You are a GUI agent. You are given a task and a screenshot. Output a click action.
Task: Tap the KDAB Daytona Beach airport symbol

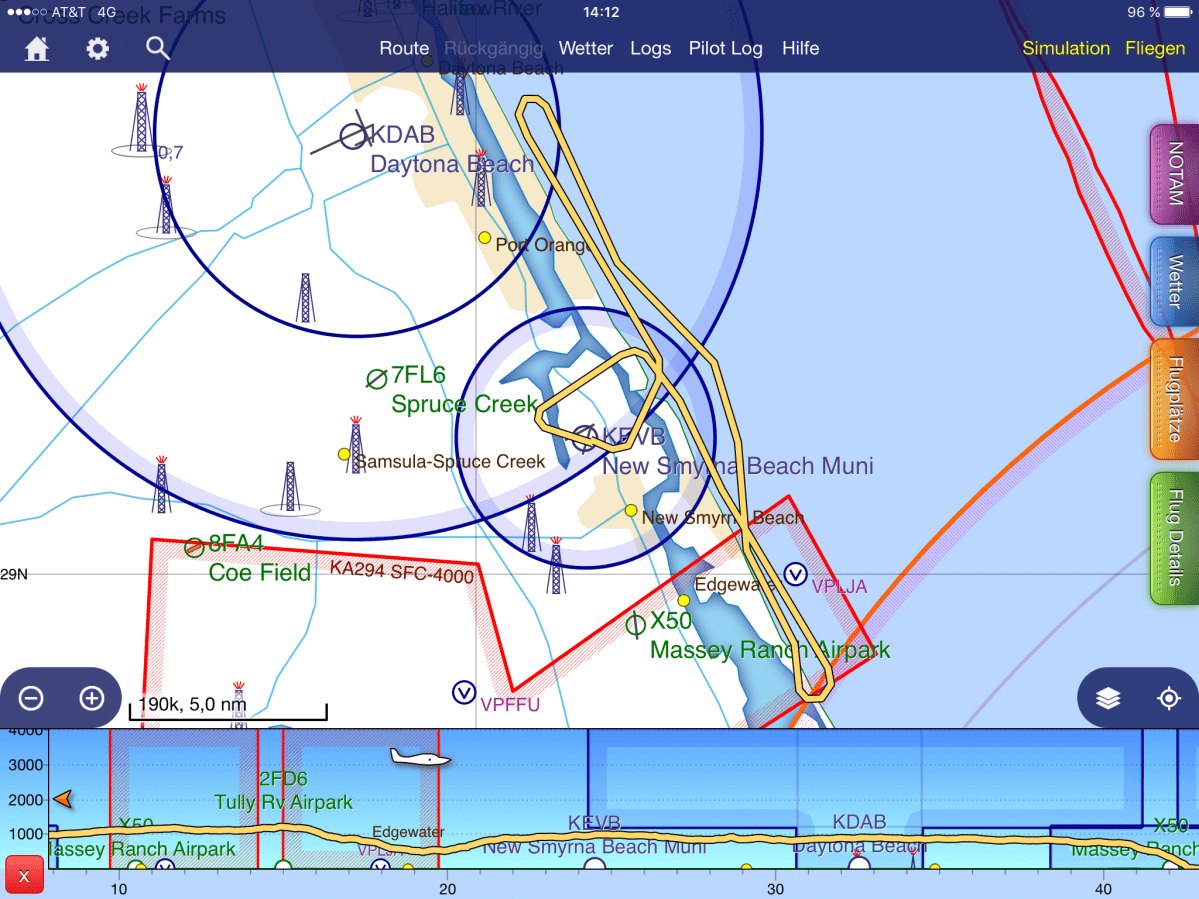tap(354, 137)
